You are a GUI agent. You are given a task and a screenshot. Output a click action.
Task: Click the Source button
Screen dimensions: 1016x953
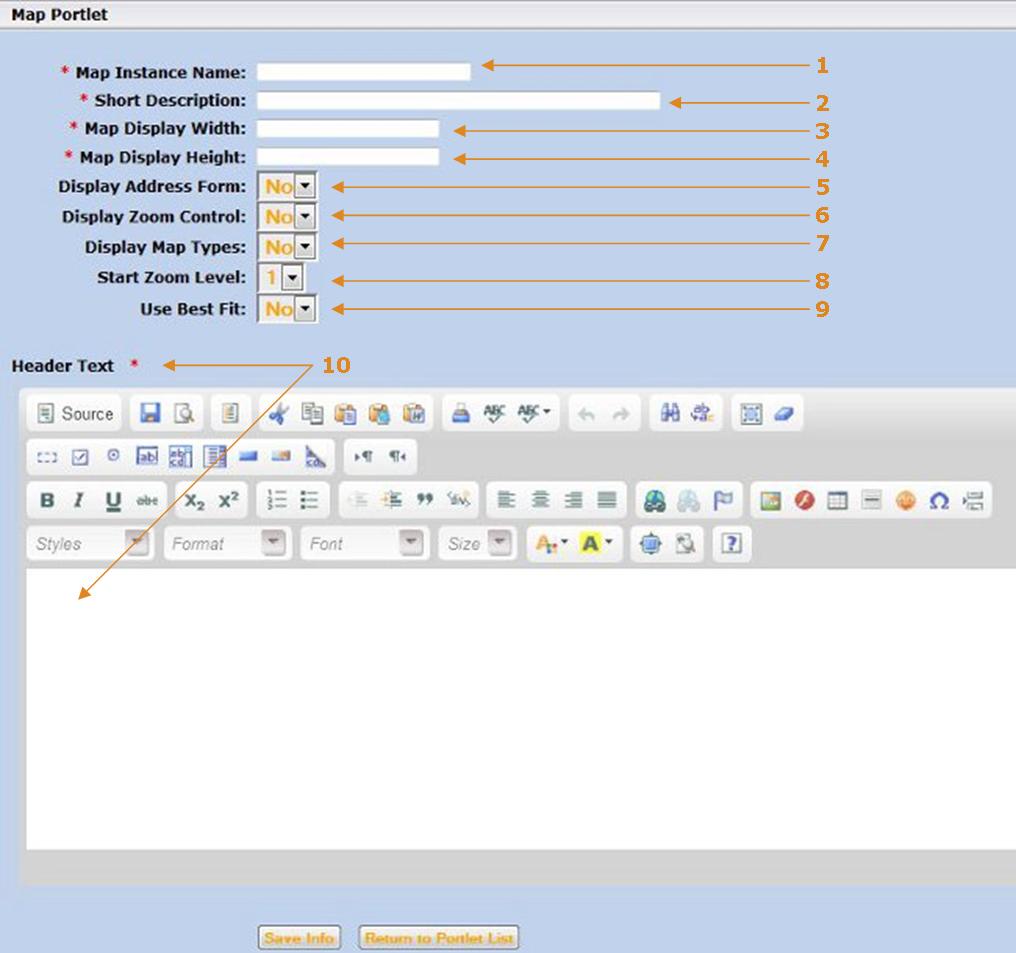click(x=75, y=413)
